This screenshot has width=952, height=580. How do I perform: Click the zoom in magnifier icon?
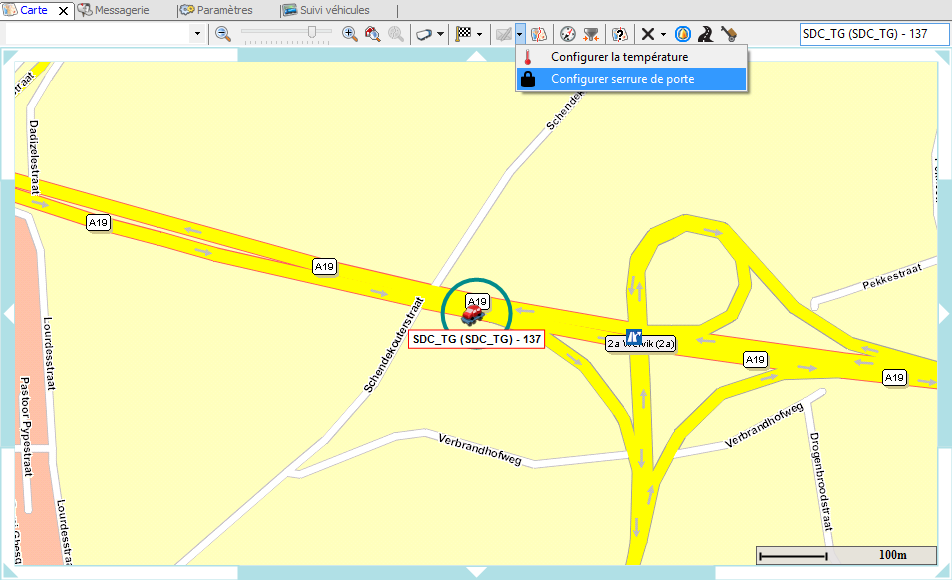click(349, 33)
